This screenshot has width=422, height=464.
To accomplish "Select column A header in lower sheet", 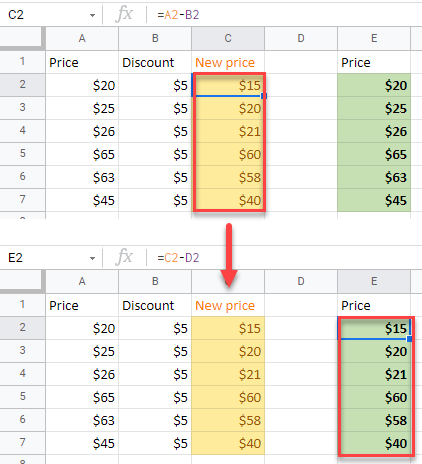I will [x=82, y=281].
